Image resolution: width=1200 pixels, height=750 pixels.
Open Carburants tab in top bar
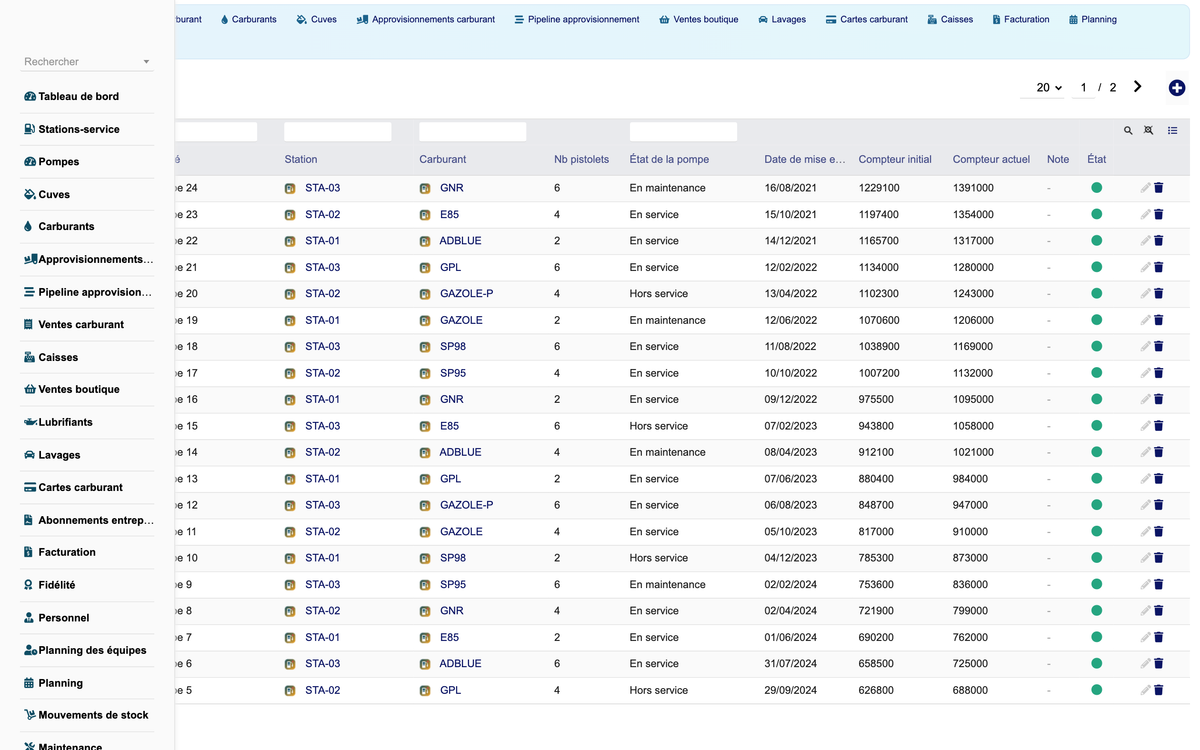248,19
